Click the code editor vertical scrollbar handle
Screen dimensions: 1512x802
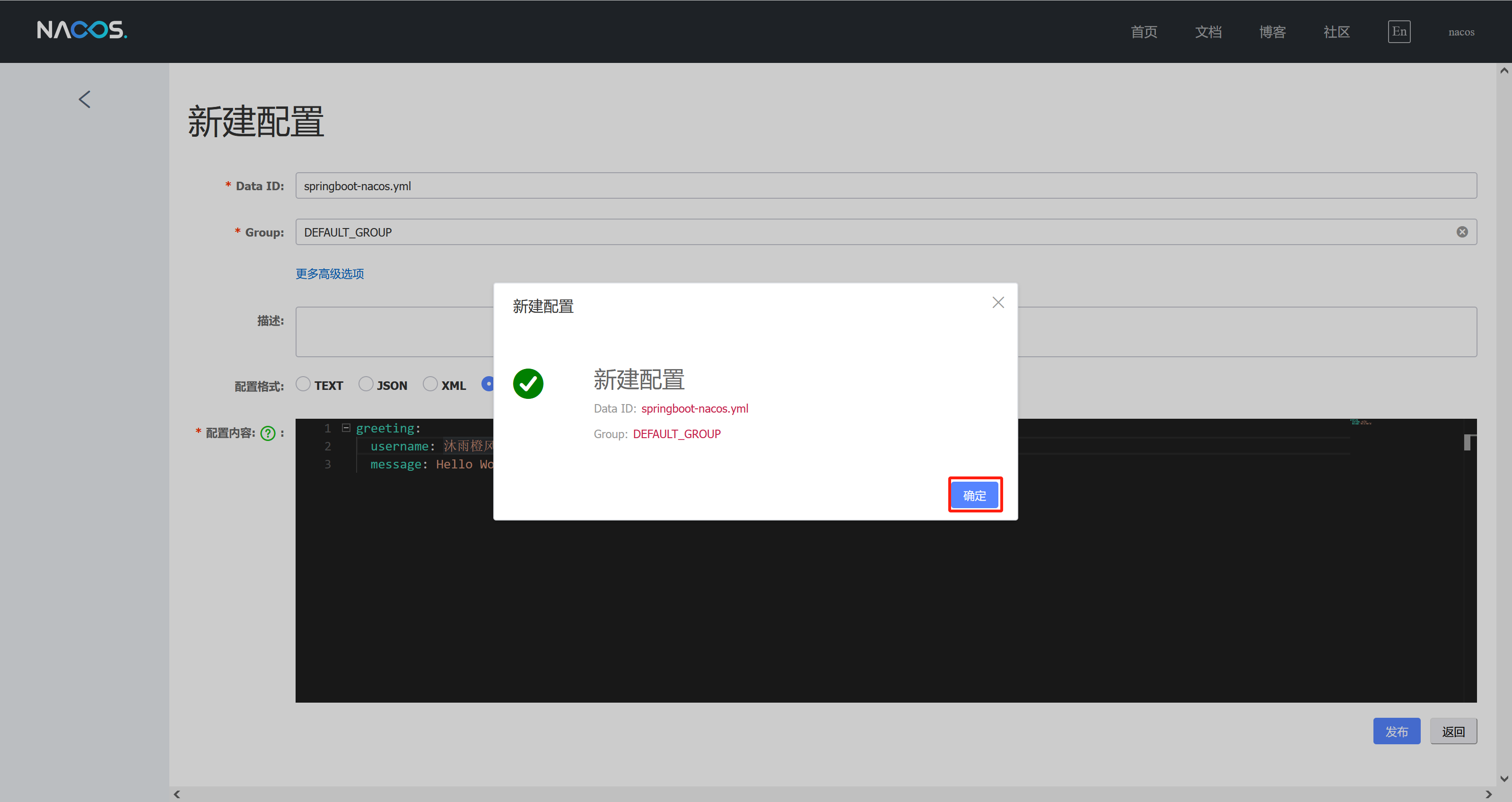[1467, 442]
